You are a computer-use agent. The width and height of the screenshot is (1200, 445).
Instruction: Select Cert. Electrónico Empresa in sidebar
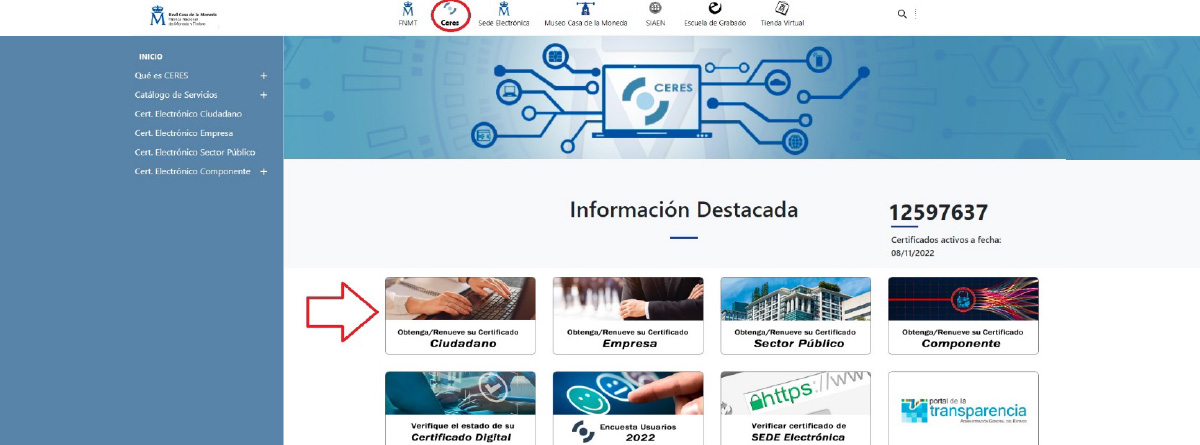point(184,133)
